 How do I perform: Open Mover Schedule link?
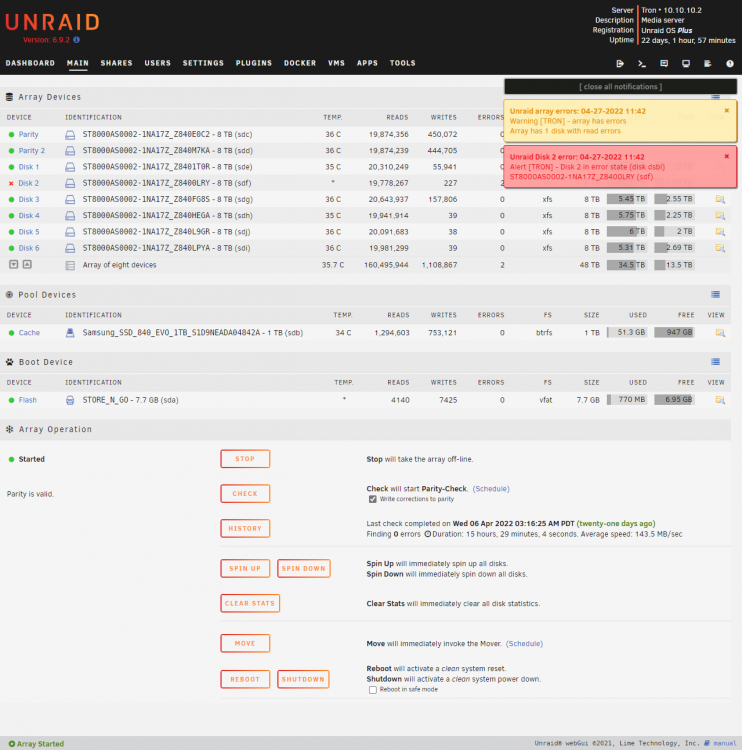click(524, 644)
